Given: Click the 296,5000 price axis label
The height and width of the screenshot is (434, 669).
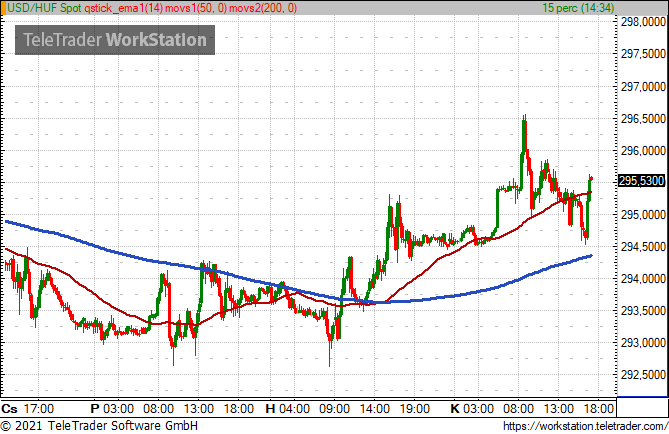Looking at the screenshot, I should 643,119.
